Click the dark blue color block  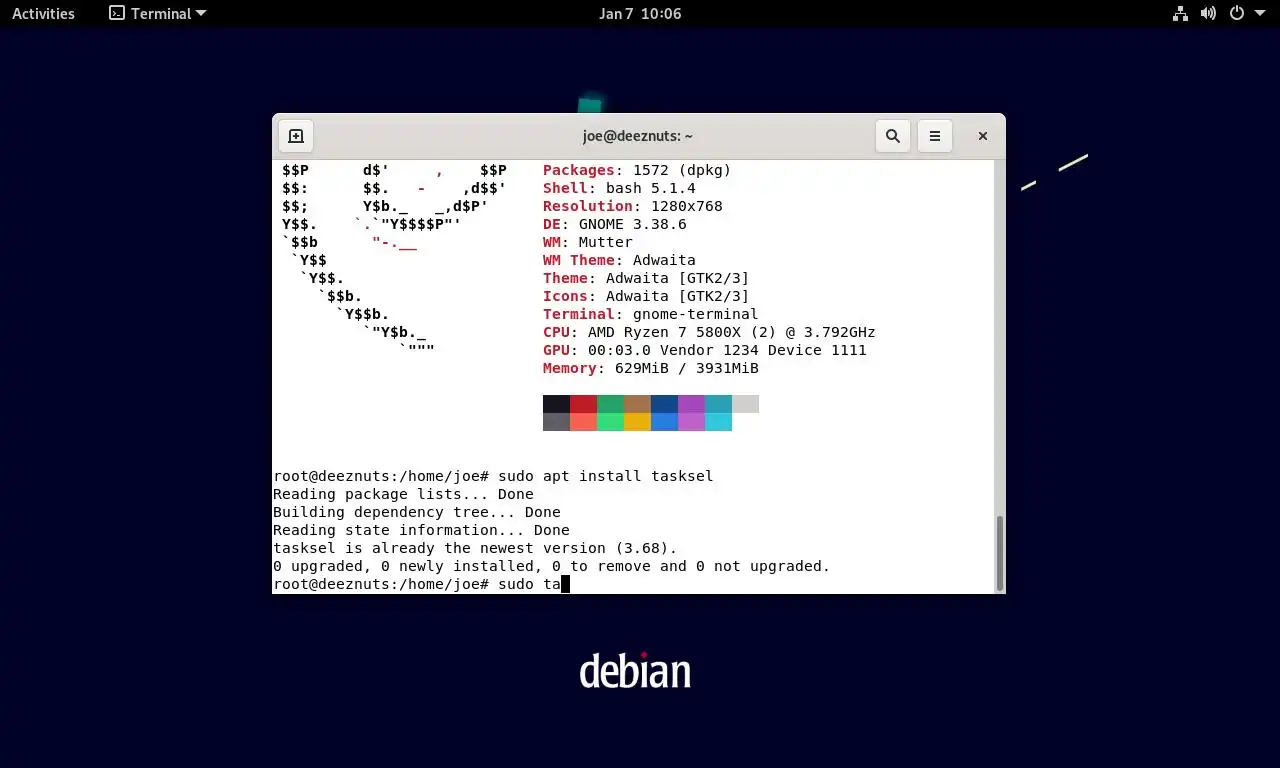pyautogui.click(x=664, y=404)
